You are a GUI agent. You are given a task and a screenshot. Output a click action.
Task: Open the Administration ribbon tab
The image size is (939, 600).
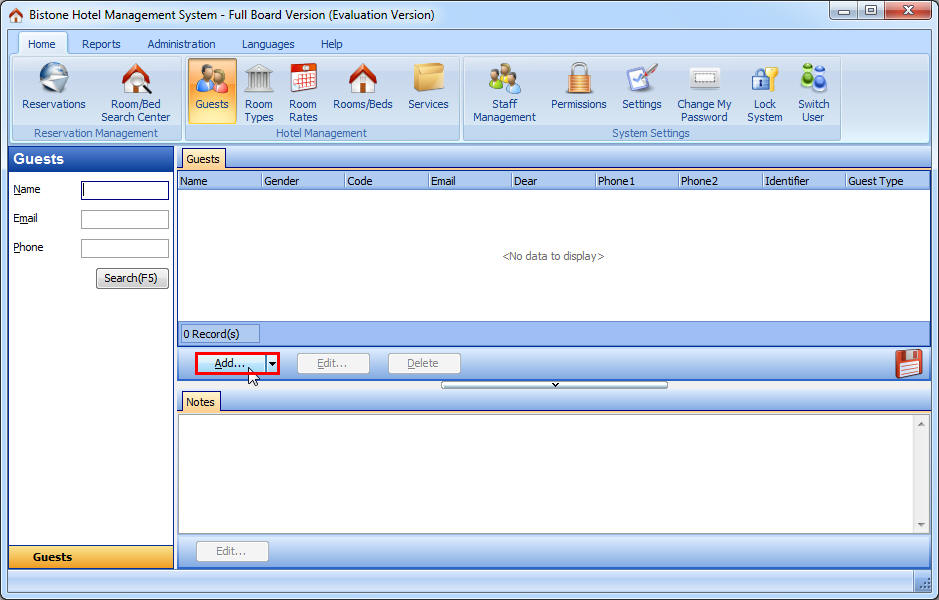pos(181,44)
